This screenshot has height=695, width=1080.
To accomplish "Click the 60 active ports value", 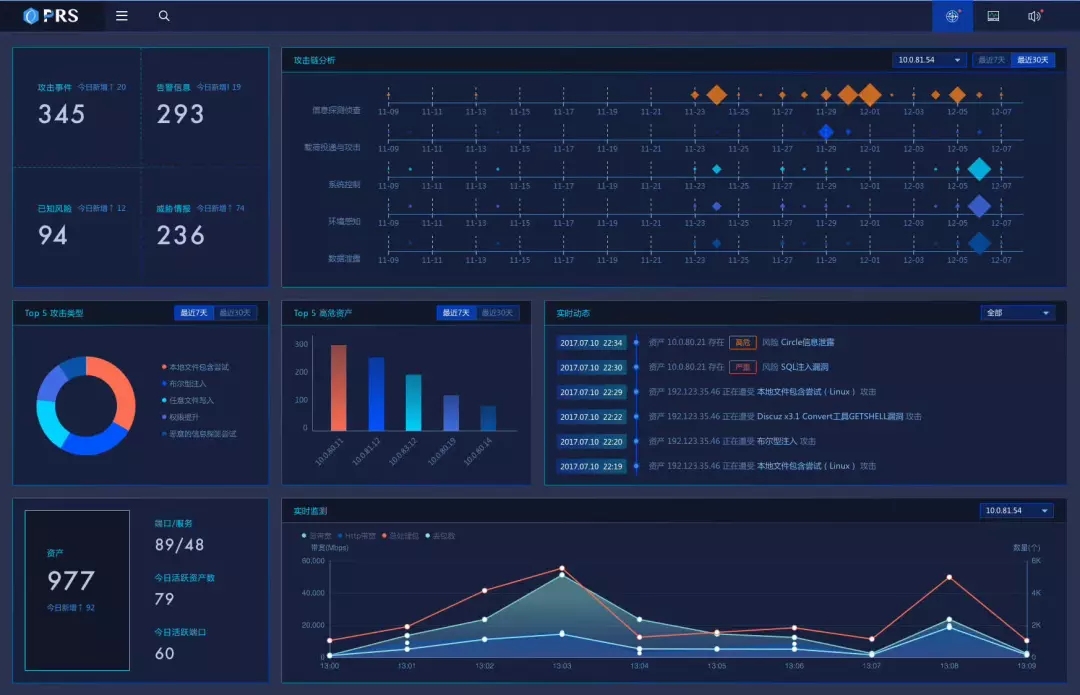I will tap(164, 654).
